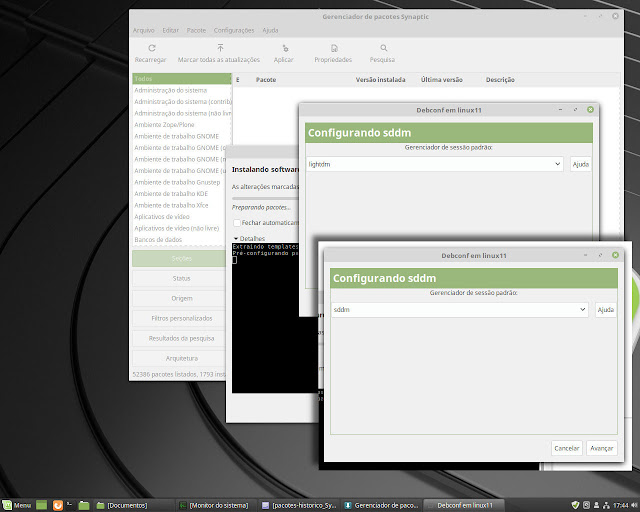The width and height of the screenshot is (640, 512).
Task: Click the Origem filter button
Action: pos(179,298)
